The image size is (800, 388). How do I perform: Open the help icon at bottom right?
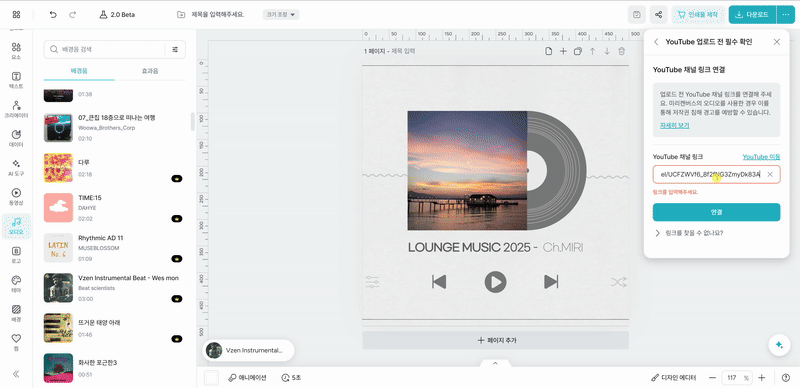786,378
